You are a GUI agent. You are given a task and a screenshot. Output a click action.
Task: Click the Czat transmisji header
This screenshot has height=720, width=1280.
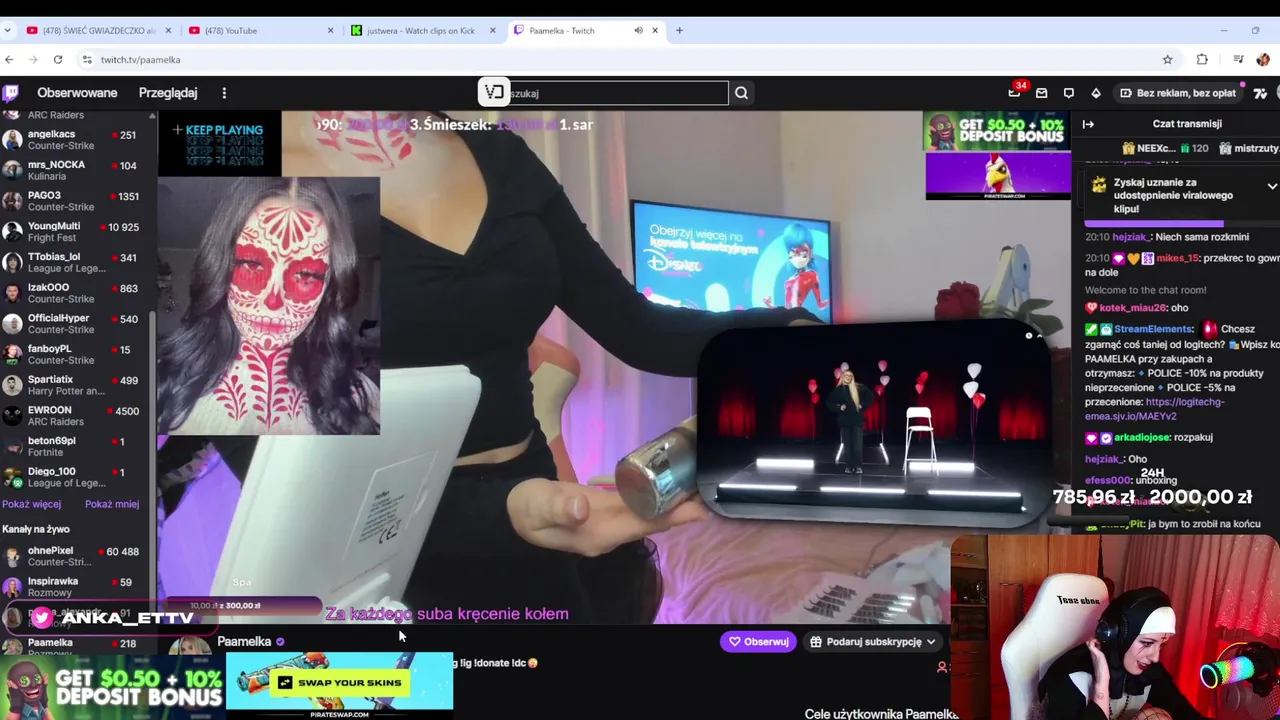(x=1187, y=124)
